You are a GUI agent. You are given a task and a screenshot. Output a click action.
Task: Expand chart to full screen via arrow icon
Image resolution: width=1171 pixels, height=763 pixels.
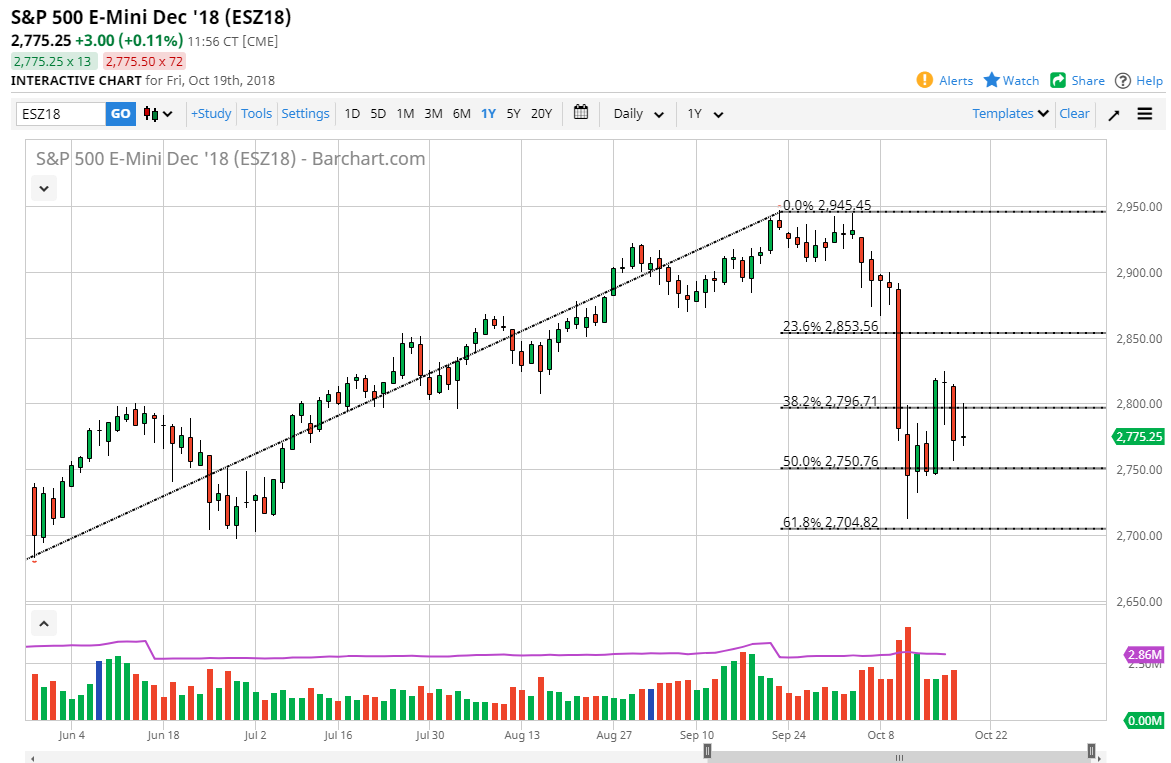pos(1113,113)
